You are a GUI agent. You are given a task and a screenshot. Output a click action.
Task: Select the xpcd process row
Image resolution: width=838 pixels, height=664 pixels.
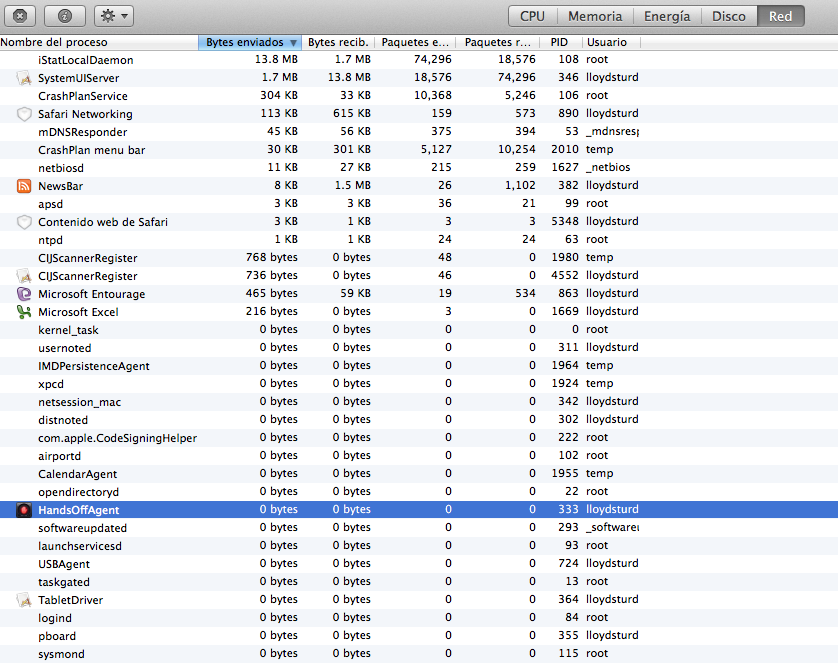419,384
